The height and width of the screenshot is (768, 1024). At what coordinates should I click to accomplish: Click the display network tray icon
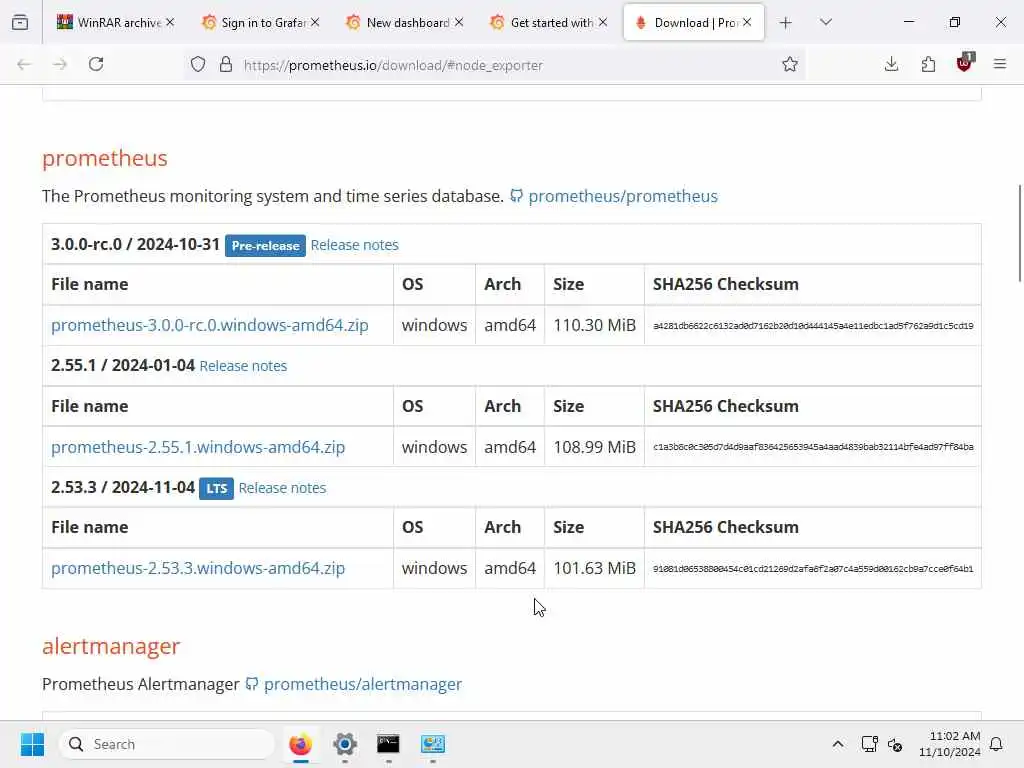[869, 744]
